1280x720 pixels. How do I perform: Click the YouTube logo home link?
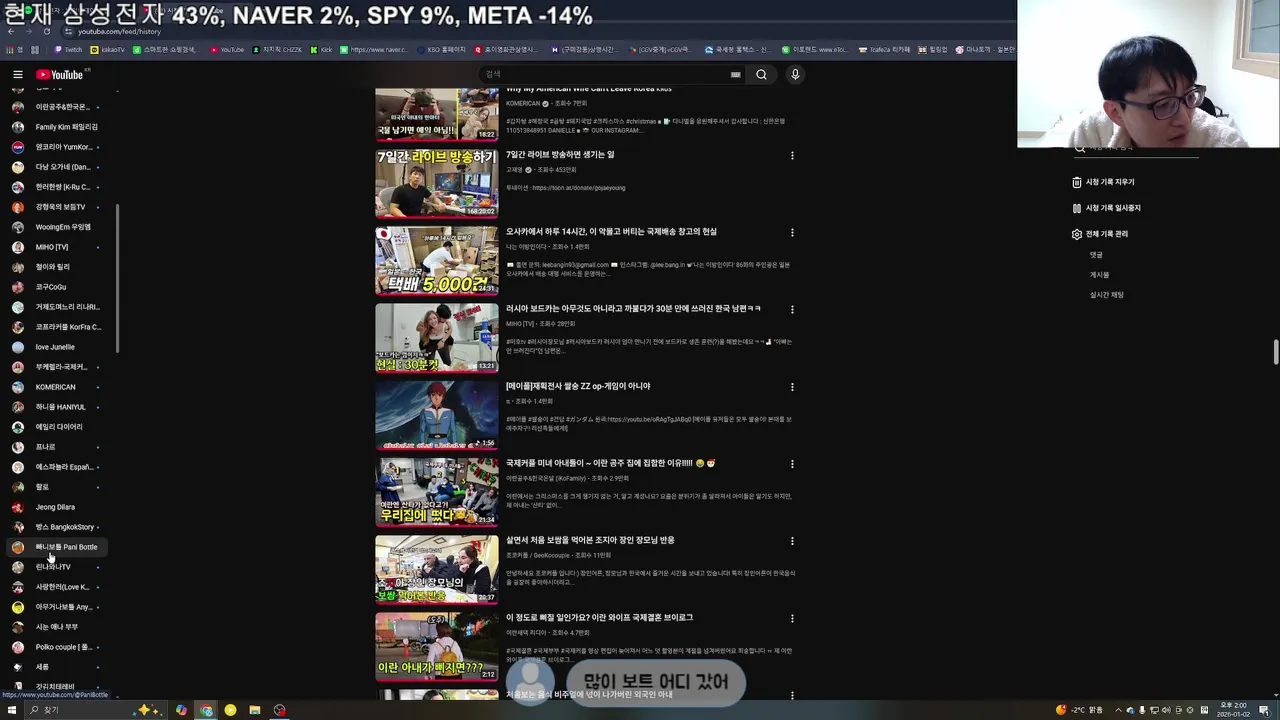tap(60, 75)
